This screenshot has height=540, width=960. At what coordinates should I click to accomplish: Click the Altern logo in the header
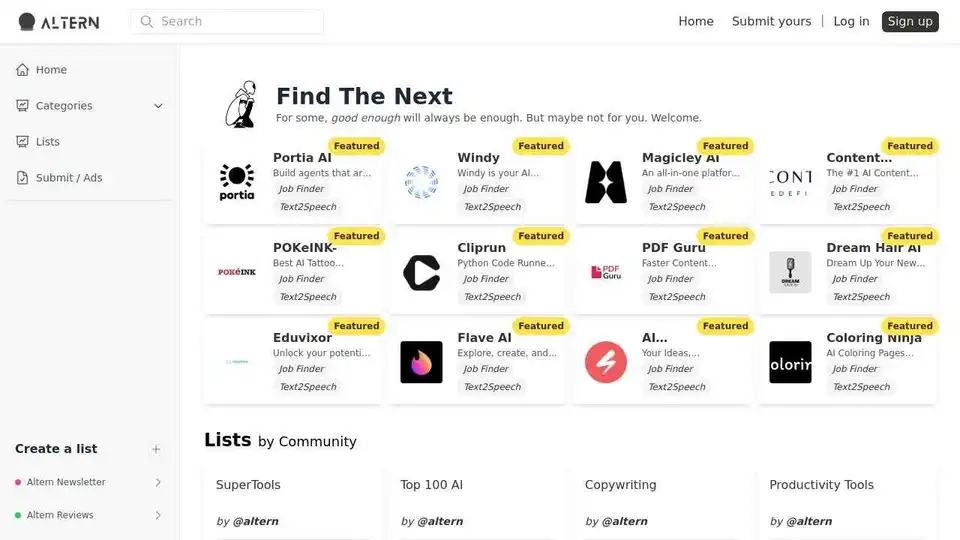click(59, 21)
